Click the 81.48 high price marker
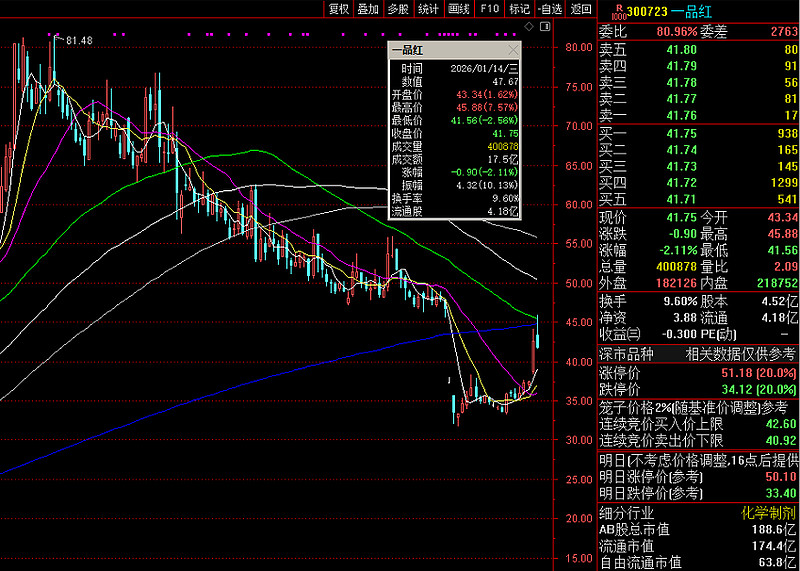This screenshot has width=800, height=571. (x=78, y=40)
